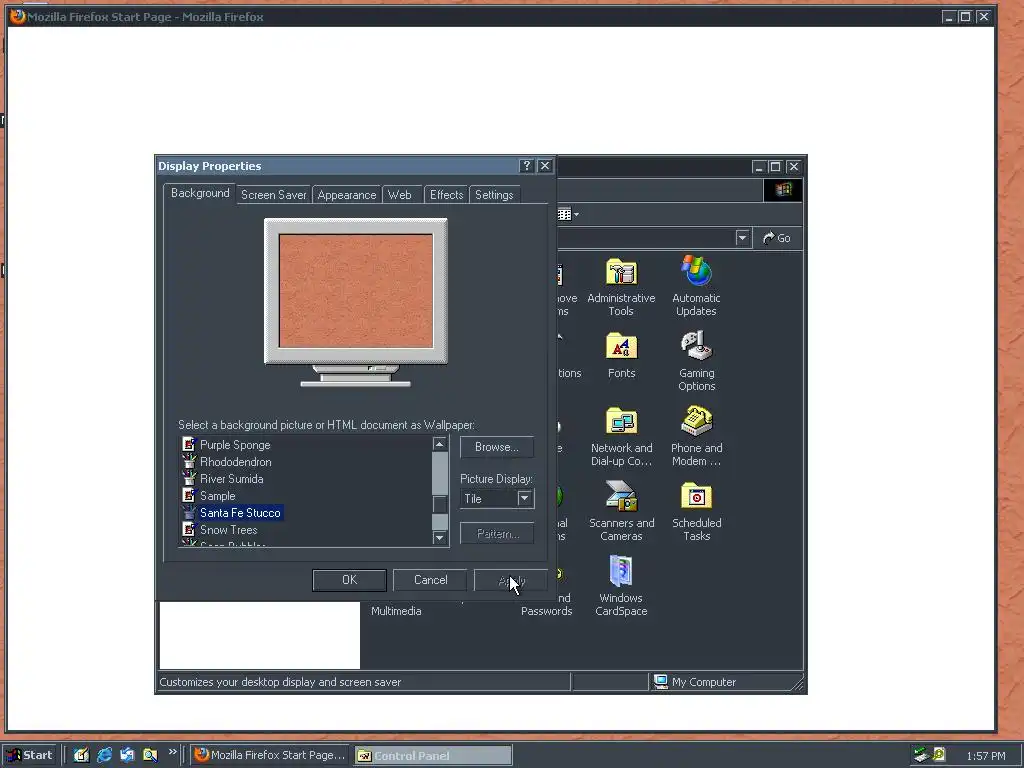Click the wallpaper list scrollbar thumb
This screenshot has height=768, width=1024.
(440, 504)
